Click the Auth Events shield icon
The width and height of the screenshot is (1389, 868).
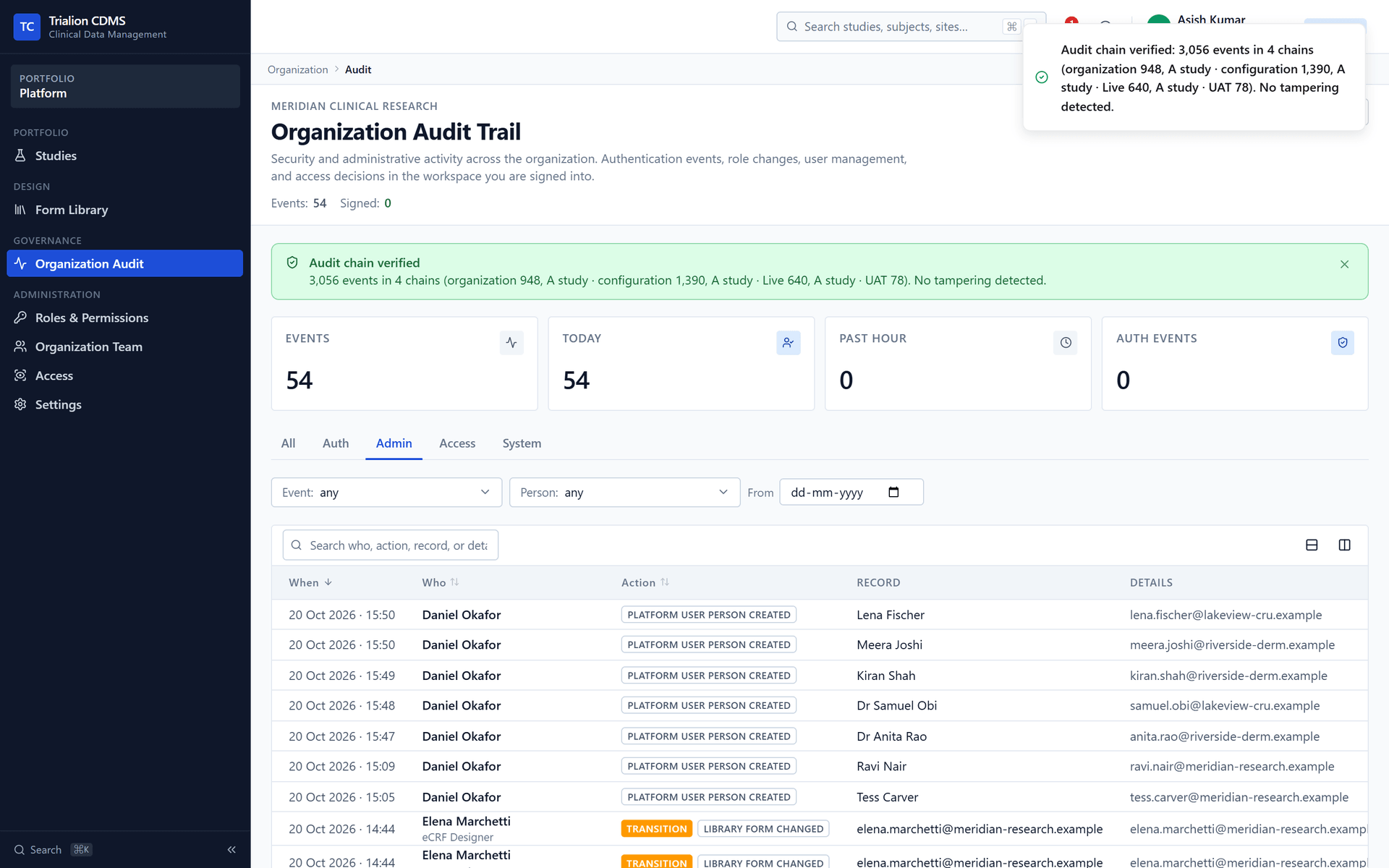[1343, 343]
